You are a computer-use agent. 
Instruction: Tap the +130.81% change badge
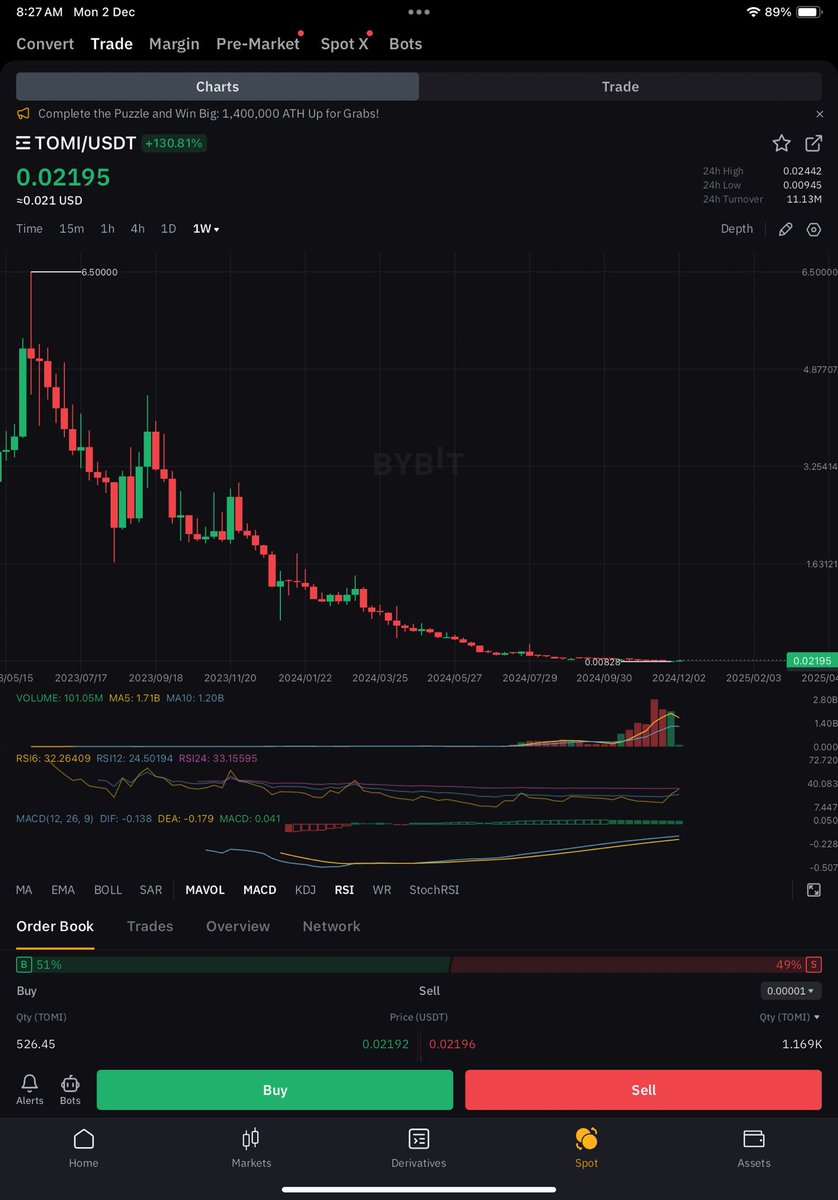point(174,143)
